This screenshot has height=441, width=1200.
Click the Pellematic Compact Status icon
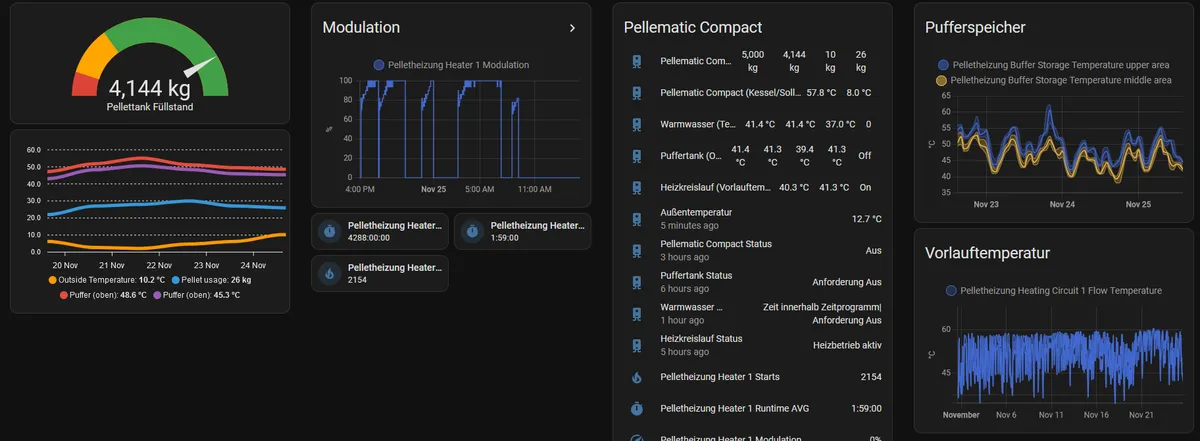click(637, 251)
